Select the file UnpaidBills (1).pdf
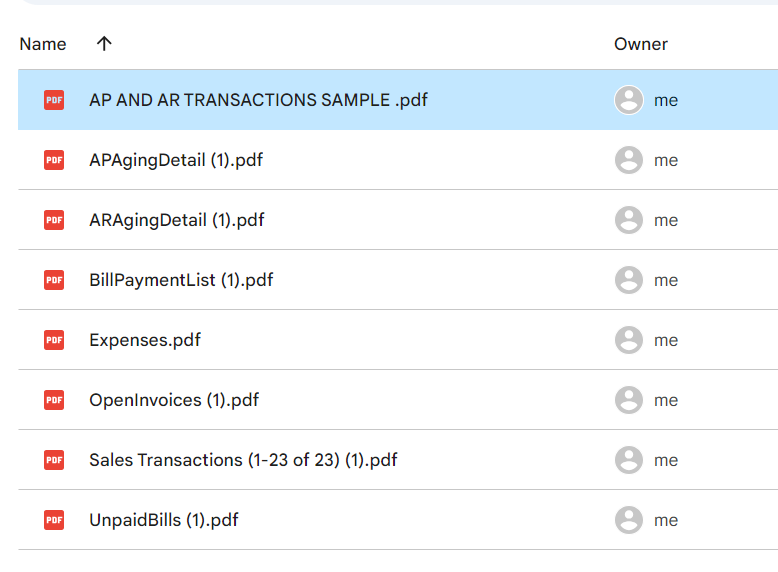Image resolution: width=778 pixels, height=572 pixels. tap(164, 520)
